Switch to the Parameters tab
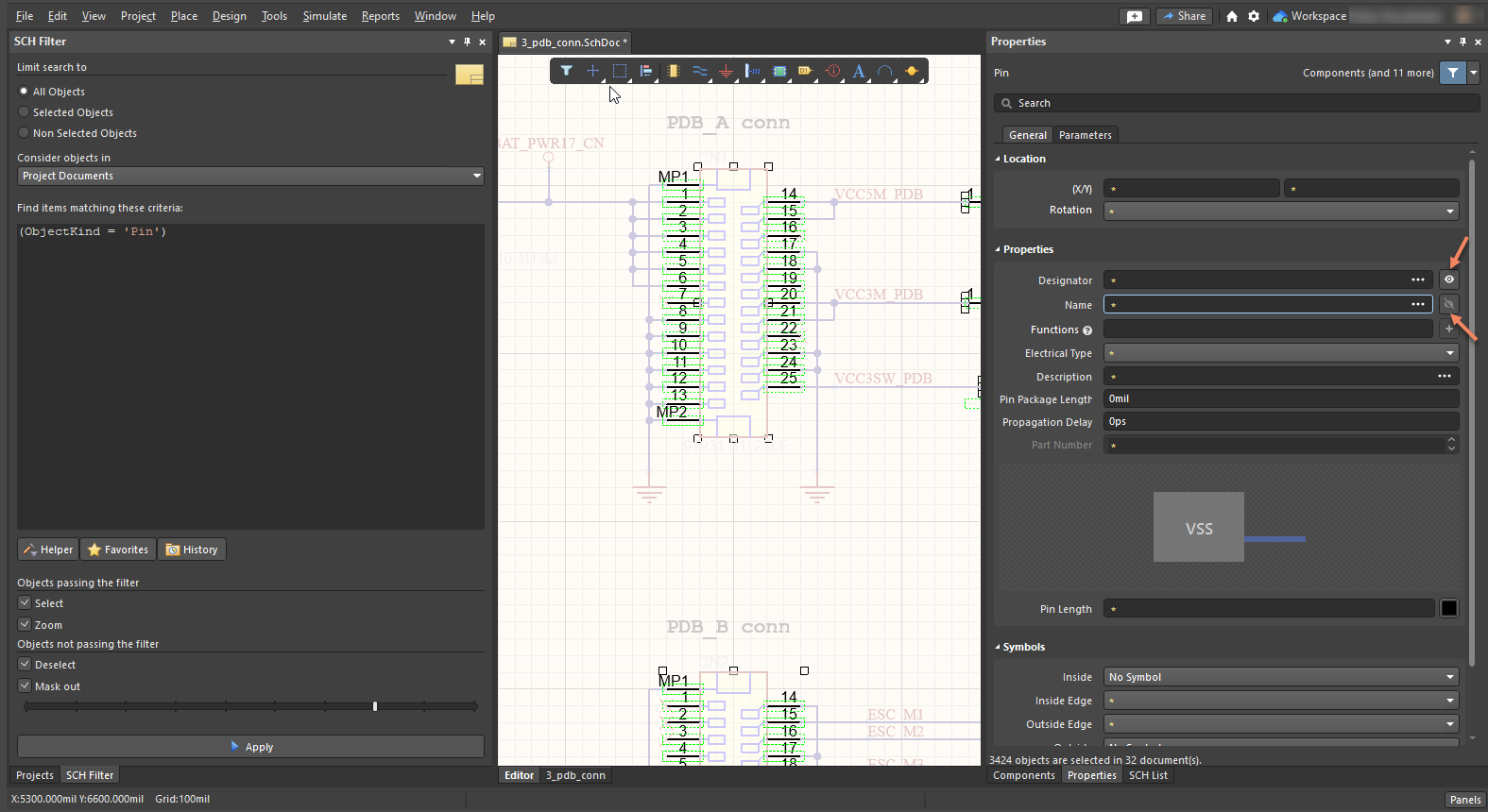 pos(1085,135)
